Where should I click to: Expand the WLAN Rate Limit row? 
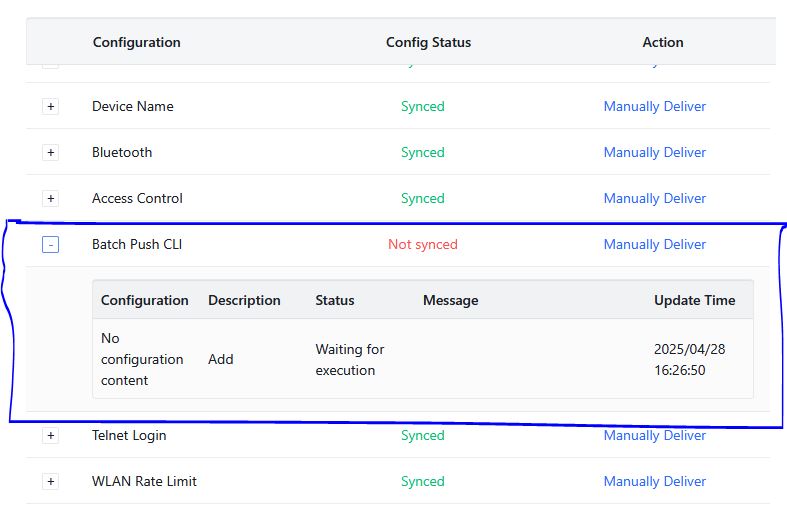point(50,482)
